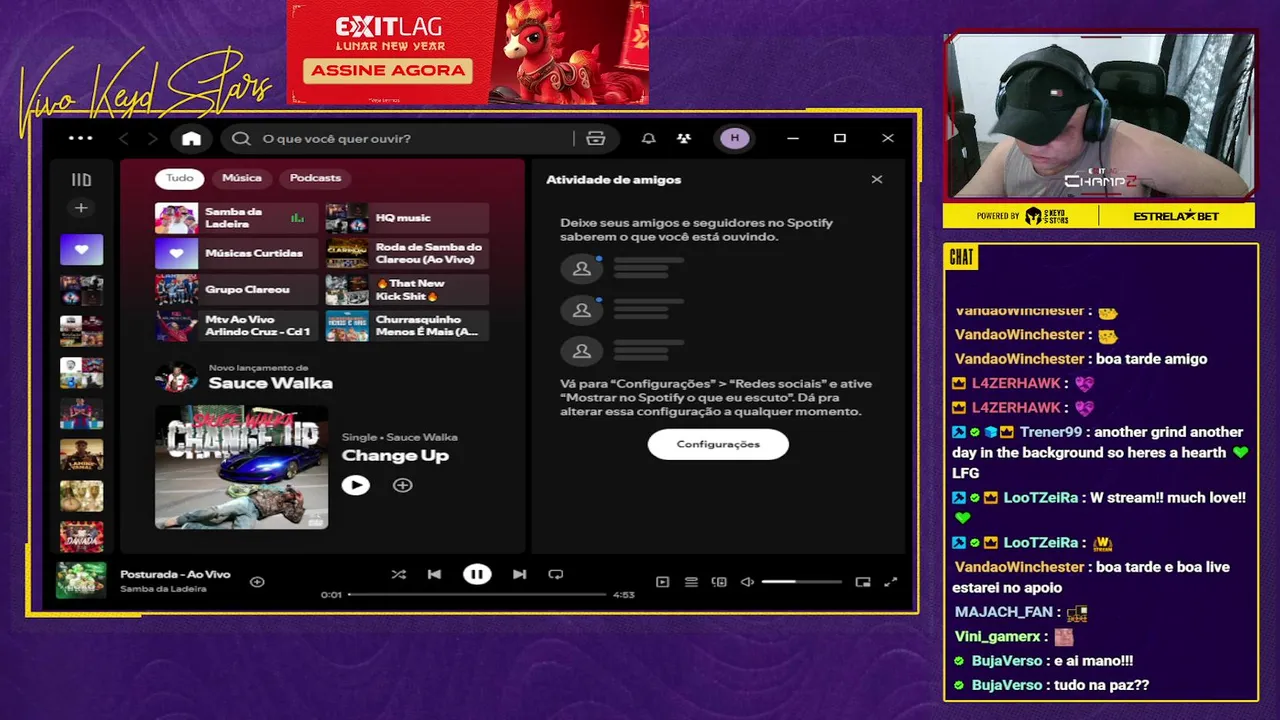Image resolution: width=1280 pixels, height=720 pixels.
Task: Add current track to Liked Songs
Action: point(257,581)
